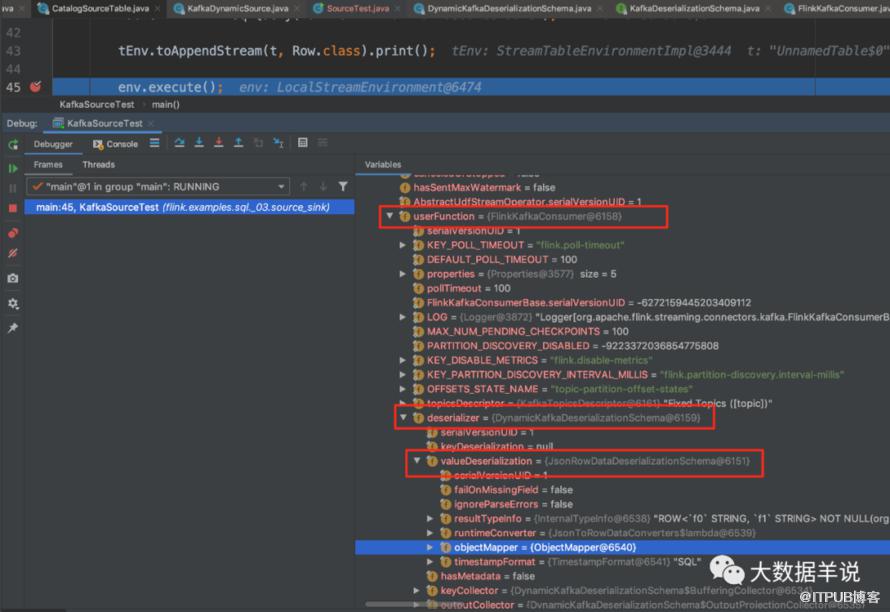This screenshot has height=612, width=890.
Task: Click main() in the editor breadcrumb
Action: (x=165, y=104)
